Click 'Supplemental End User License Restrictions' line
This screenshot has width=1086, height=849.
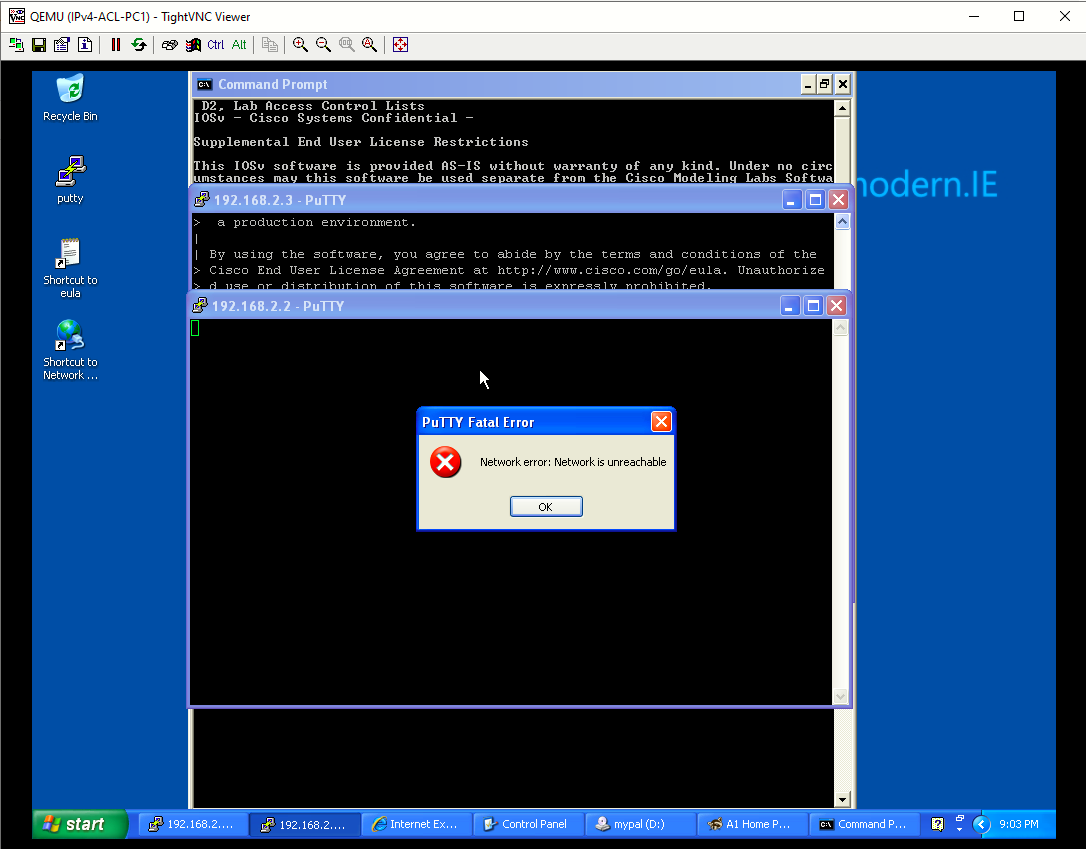(361, 142)
